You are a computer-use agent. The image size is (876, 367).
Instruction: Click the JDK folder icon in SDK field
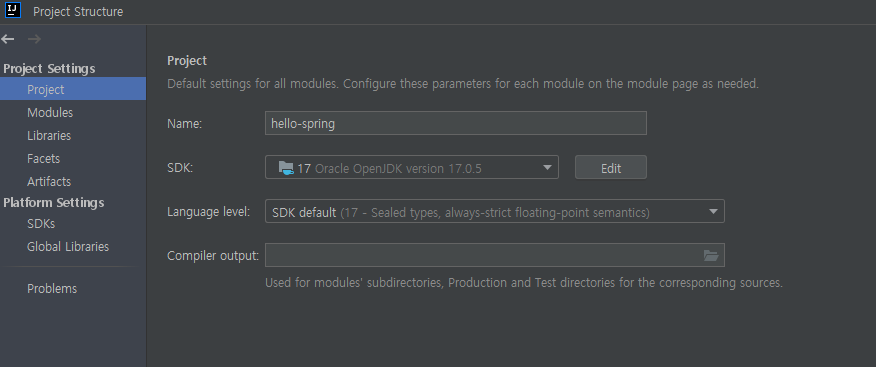click(286, 168)
